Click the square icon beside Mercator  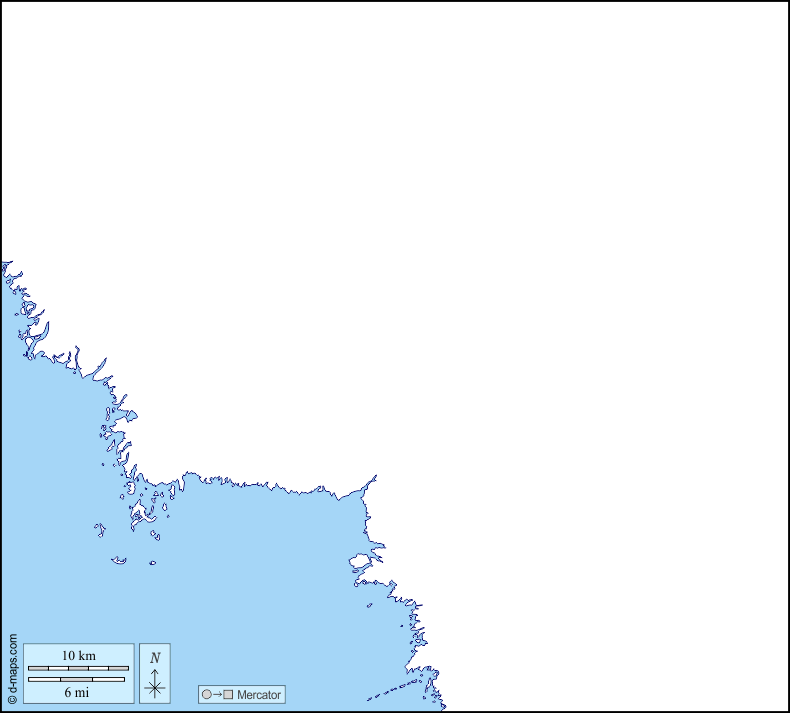pyautogui.click(x=228, y=695)
